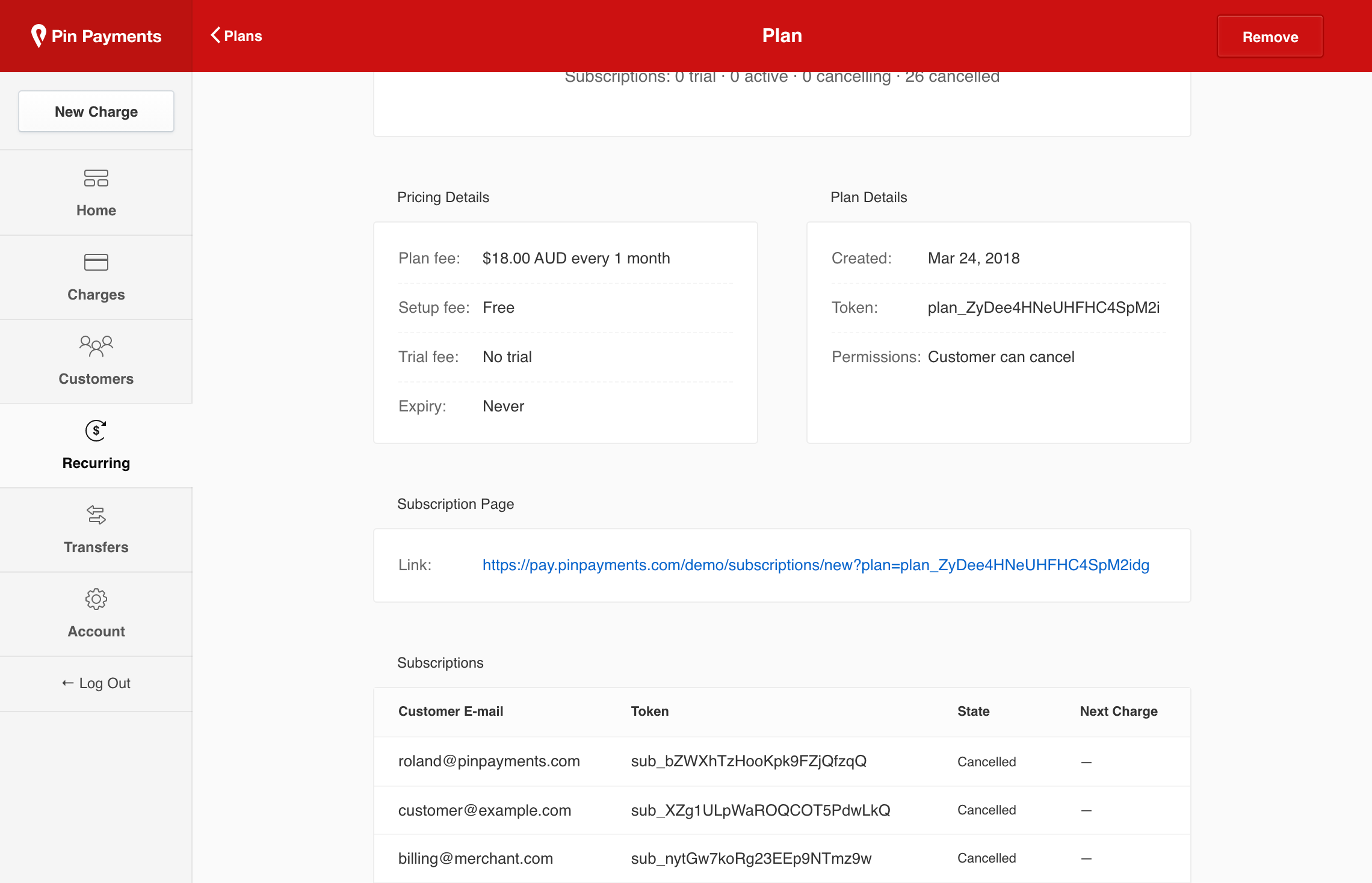
Task: Log Out of the dashboard
Action: (96, 683)
